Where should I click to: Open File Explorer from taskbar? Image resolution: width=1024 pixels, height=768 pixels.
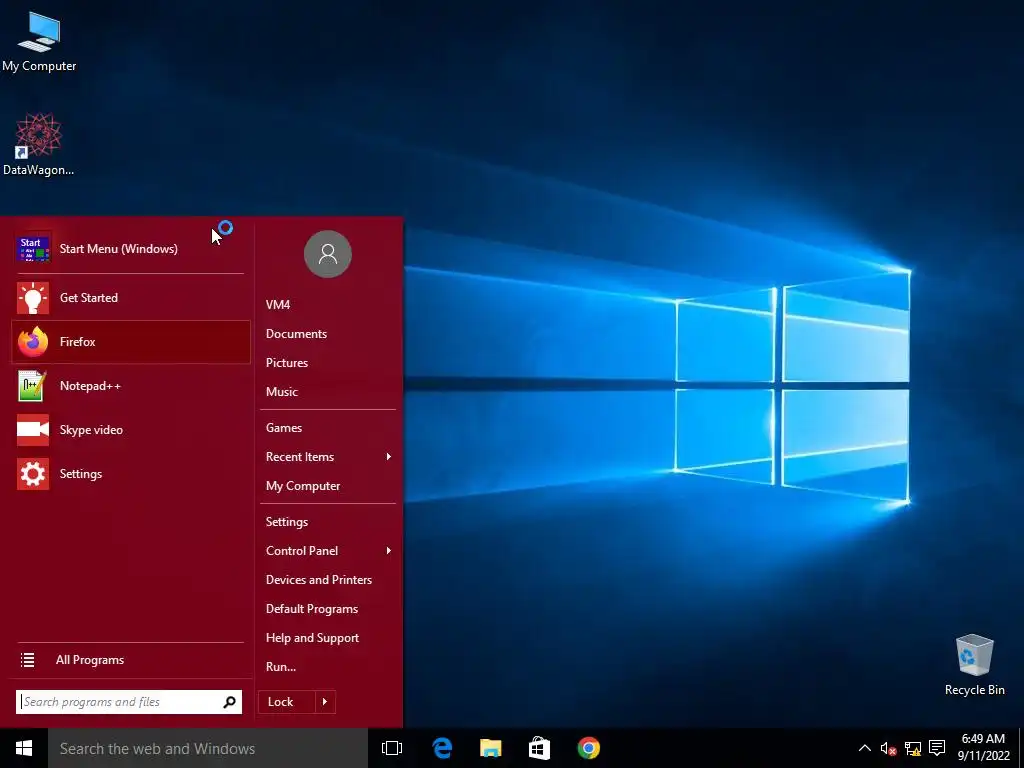click(x=490, y=748)
